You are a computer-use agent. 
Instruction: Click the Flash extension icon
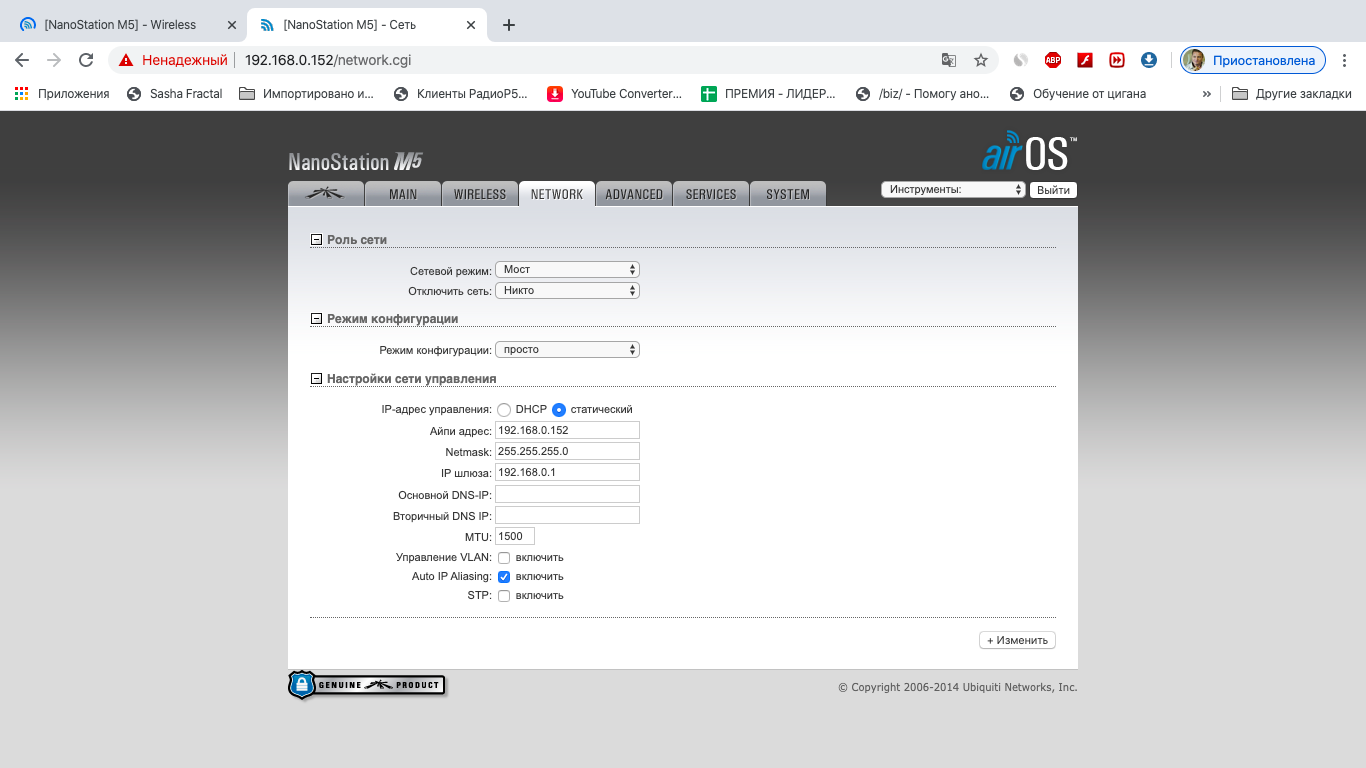click(1084, 60)
